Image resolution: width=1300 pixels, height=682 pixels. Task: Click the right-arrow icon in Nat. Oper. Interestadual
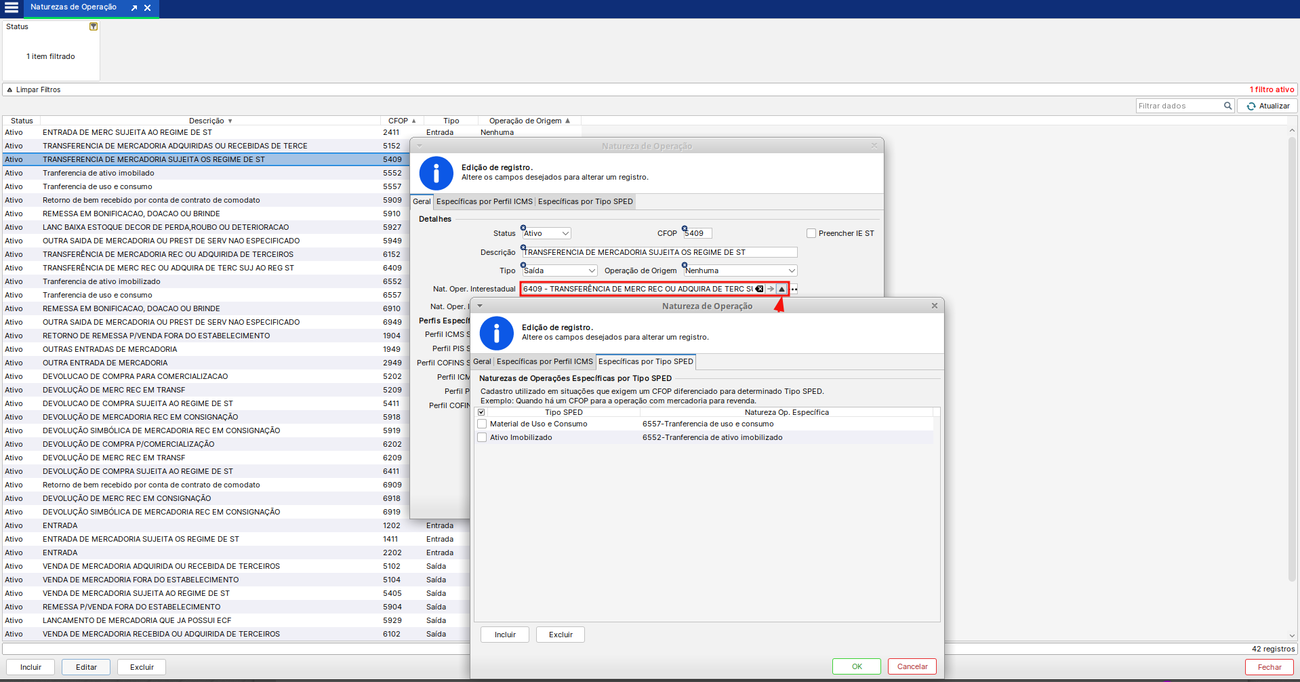tap(770, 289)
